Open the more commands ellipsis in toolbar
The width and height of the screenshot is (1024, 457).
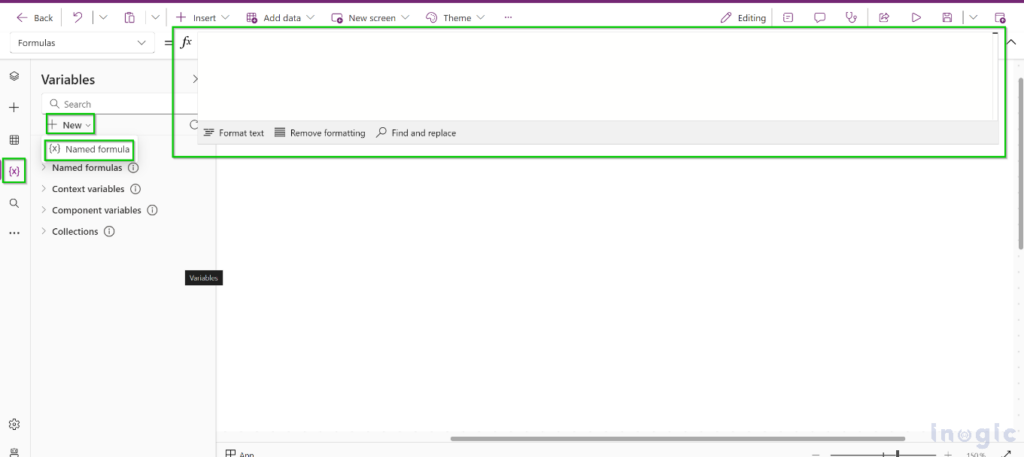click(508, 18)
